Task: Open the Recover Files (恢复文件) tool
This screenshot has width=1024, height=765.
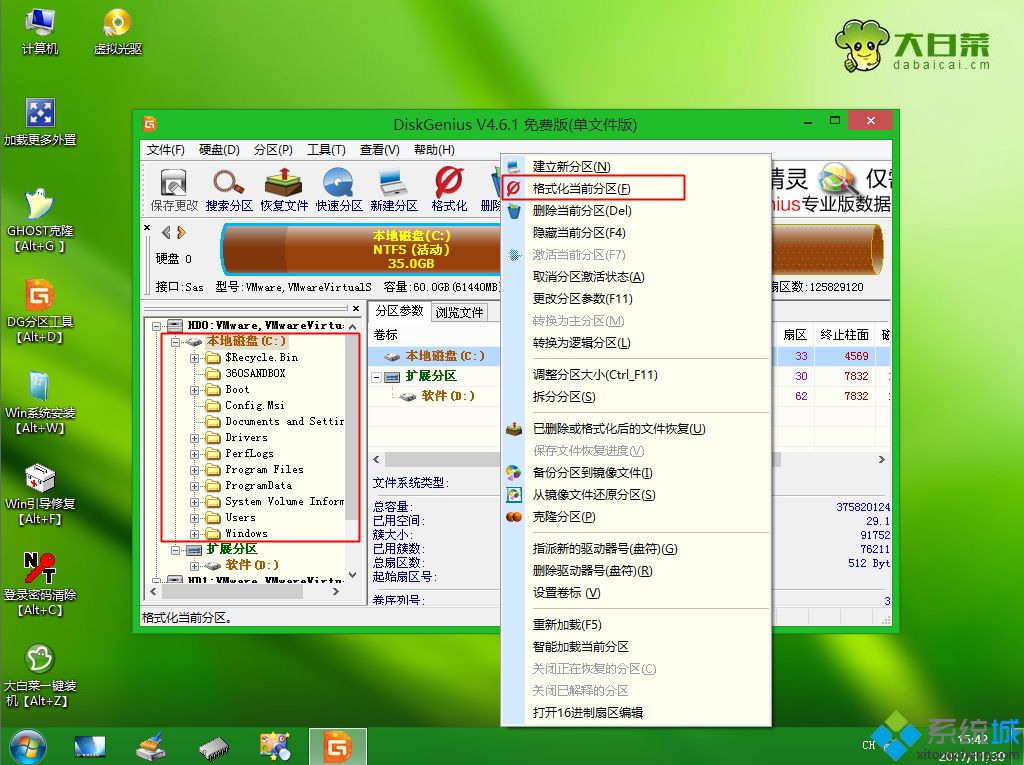Action: point(284,189)
